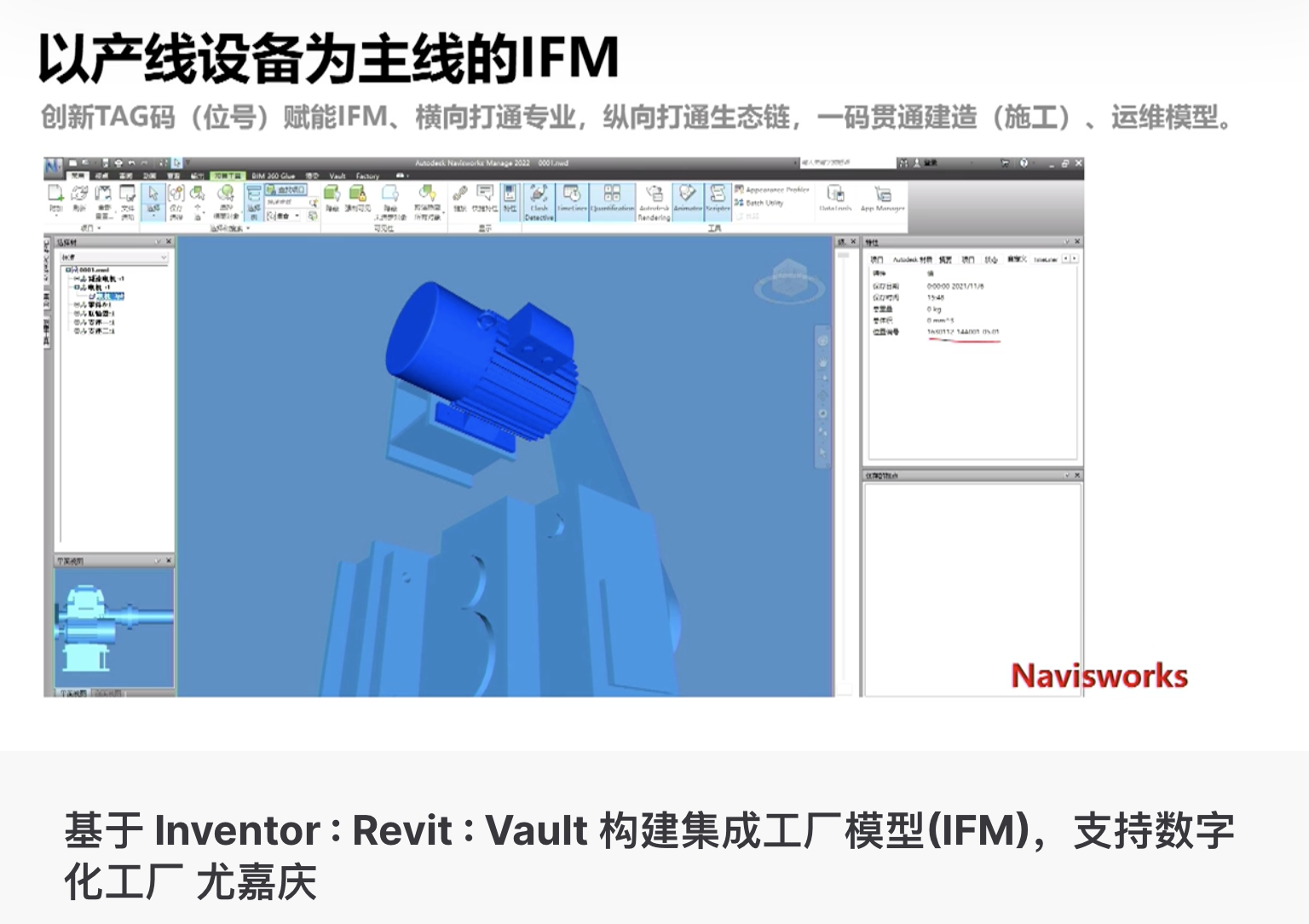This screenshot has height=924, width=1309.
Task: Open the Appearance Profiler utility
Action: [777, 189]
